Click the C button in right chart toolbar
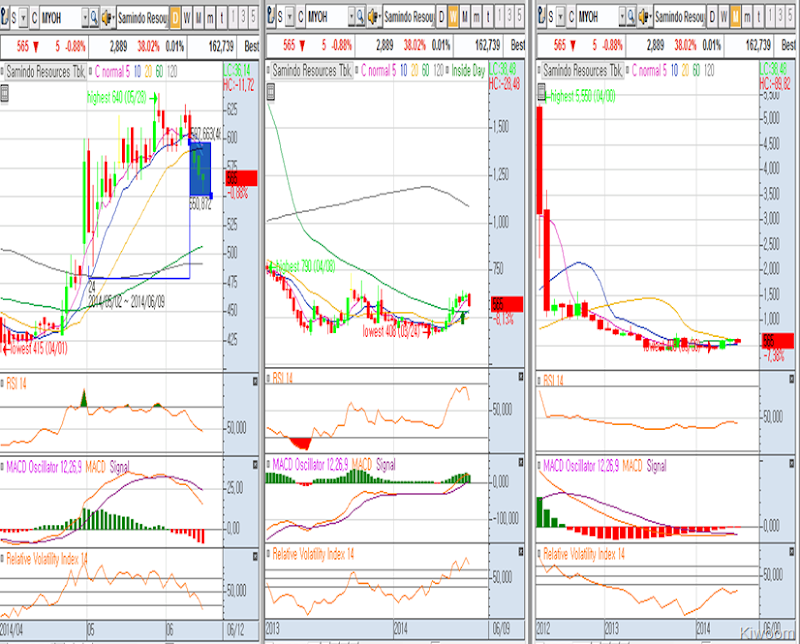The image size is (800, 644). coord(571,17)
